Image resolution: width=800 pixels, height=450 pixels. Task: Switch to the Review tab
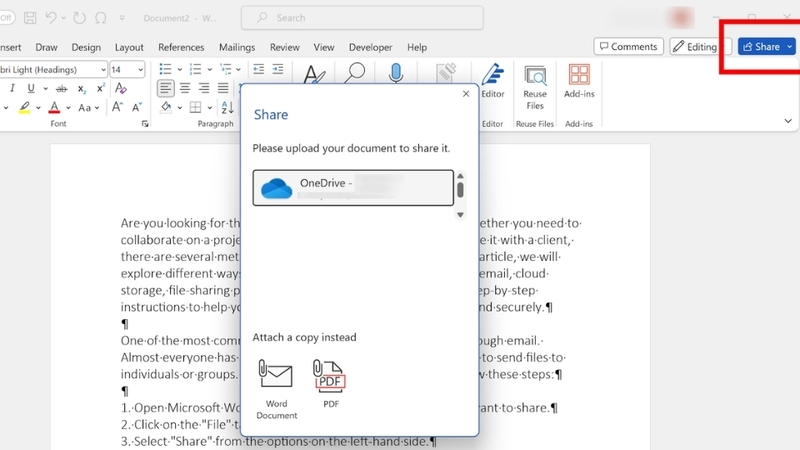click(x=285, y=47)
